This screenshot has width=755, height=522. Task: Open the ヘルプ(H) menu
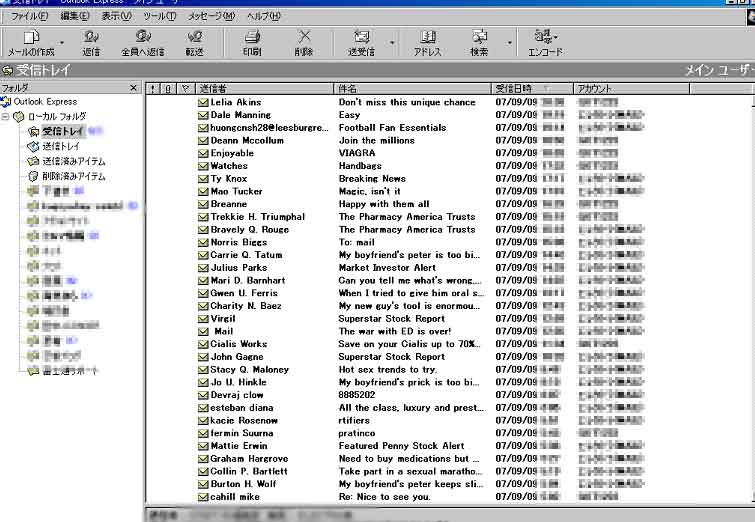click(x=263, y=16)
